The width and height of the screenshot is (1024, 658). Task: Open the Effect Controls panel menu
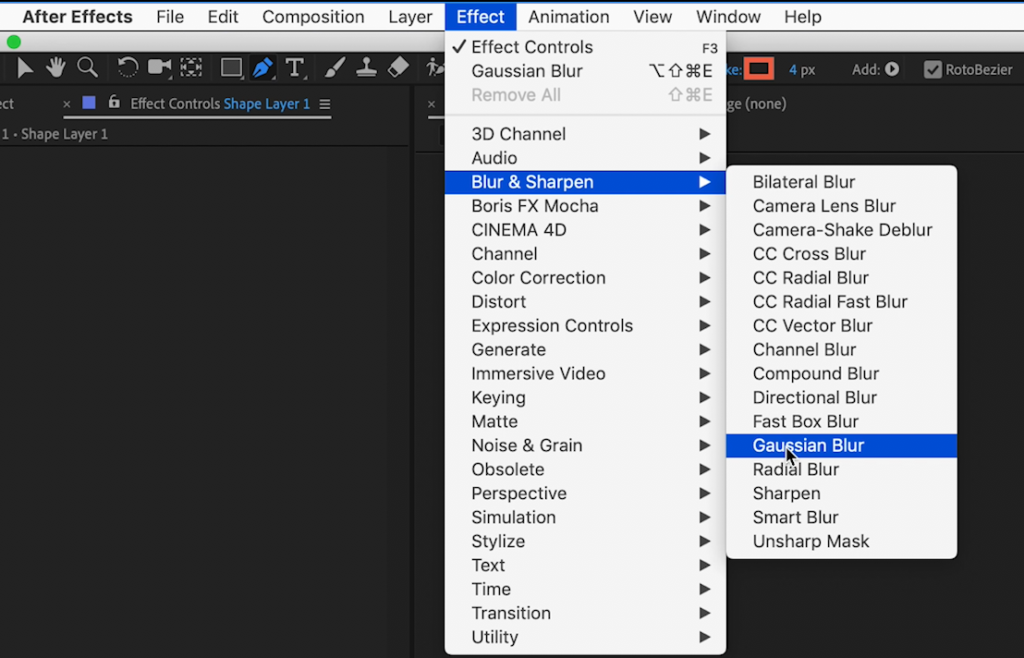point(324,104)
